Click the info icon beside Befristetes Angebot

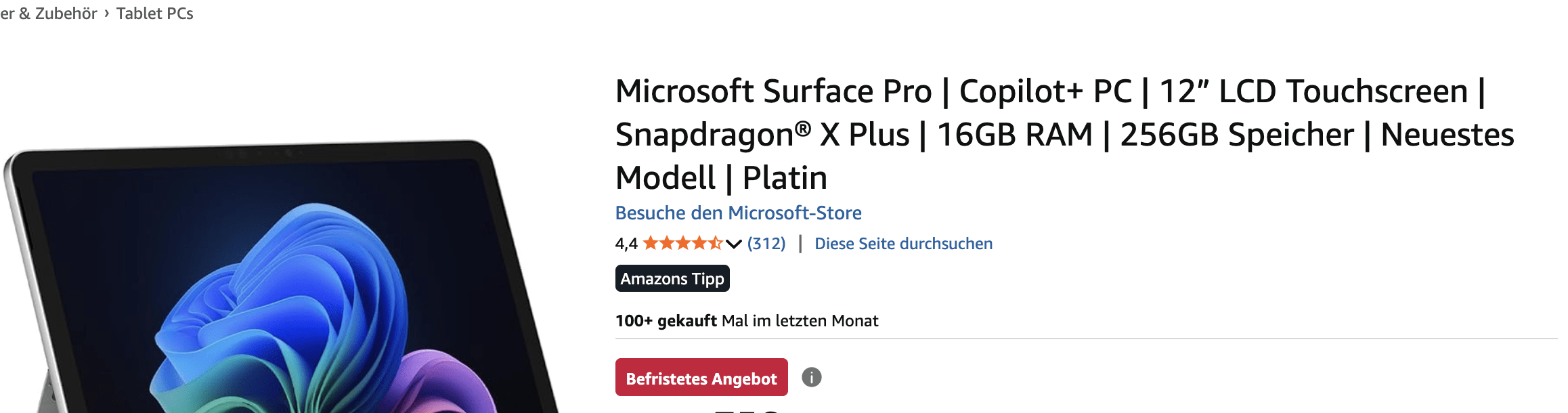point(811,377)
